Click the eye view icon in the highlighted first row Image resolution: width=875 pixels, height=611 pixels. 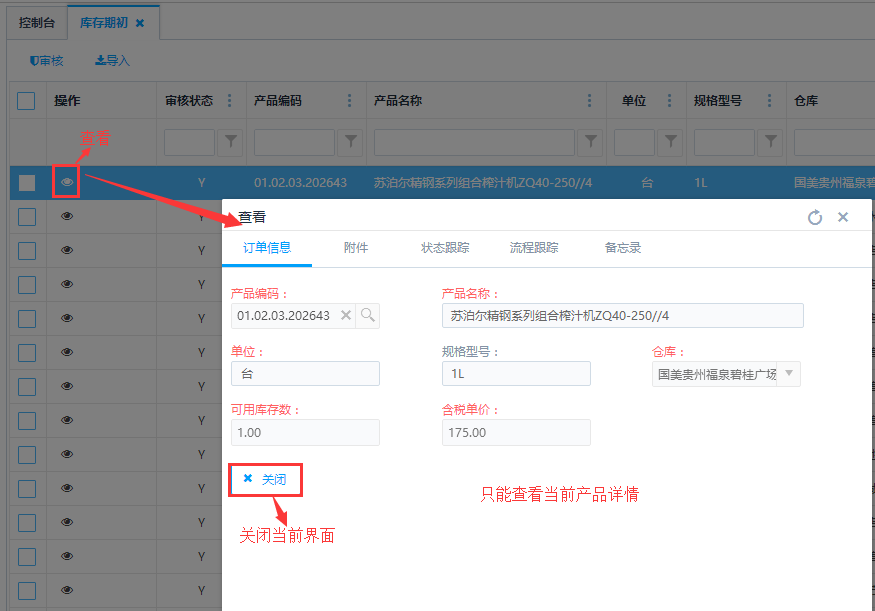67,182
